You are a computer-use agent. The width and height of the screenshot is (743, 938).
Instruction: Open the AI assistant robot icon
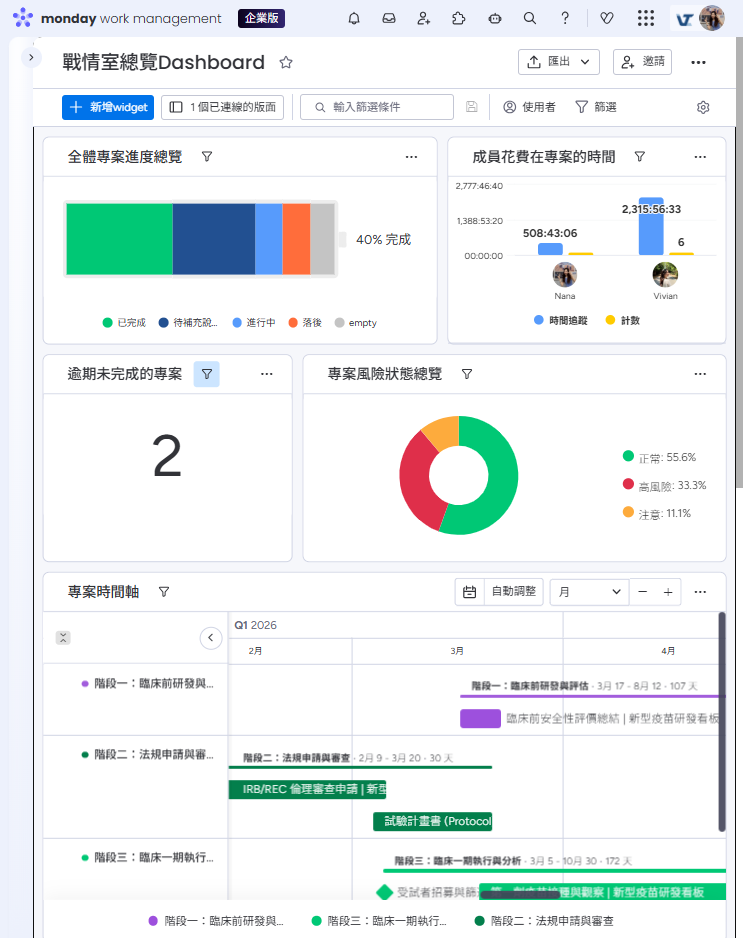pyautogui.click(x=495, y=19)
